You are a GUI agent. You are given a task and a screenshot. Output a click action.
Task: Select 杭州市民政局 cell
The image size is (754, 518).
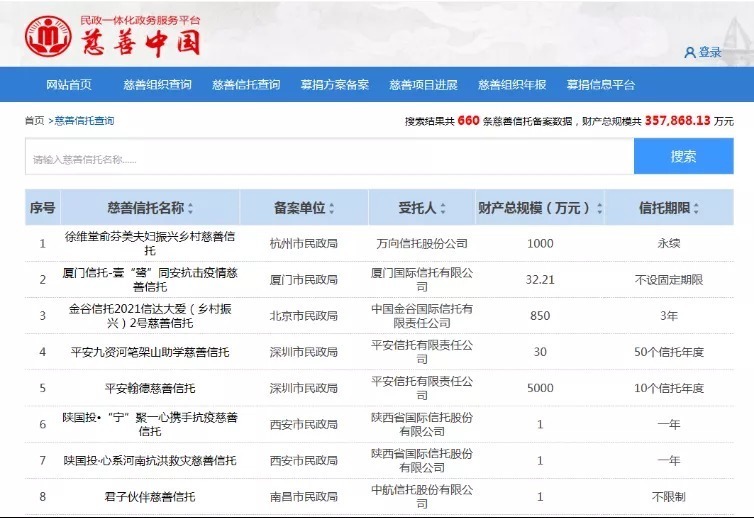pyautogui.click(x=303, y=243)
